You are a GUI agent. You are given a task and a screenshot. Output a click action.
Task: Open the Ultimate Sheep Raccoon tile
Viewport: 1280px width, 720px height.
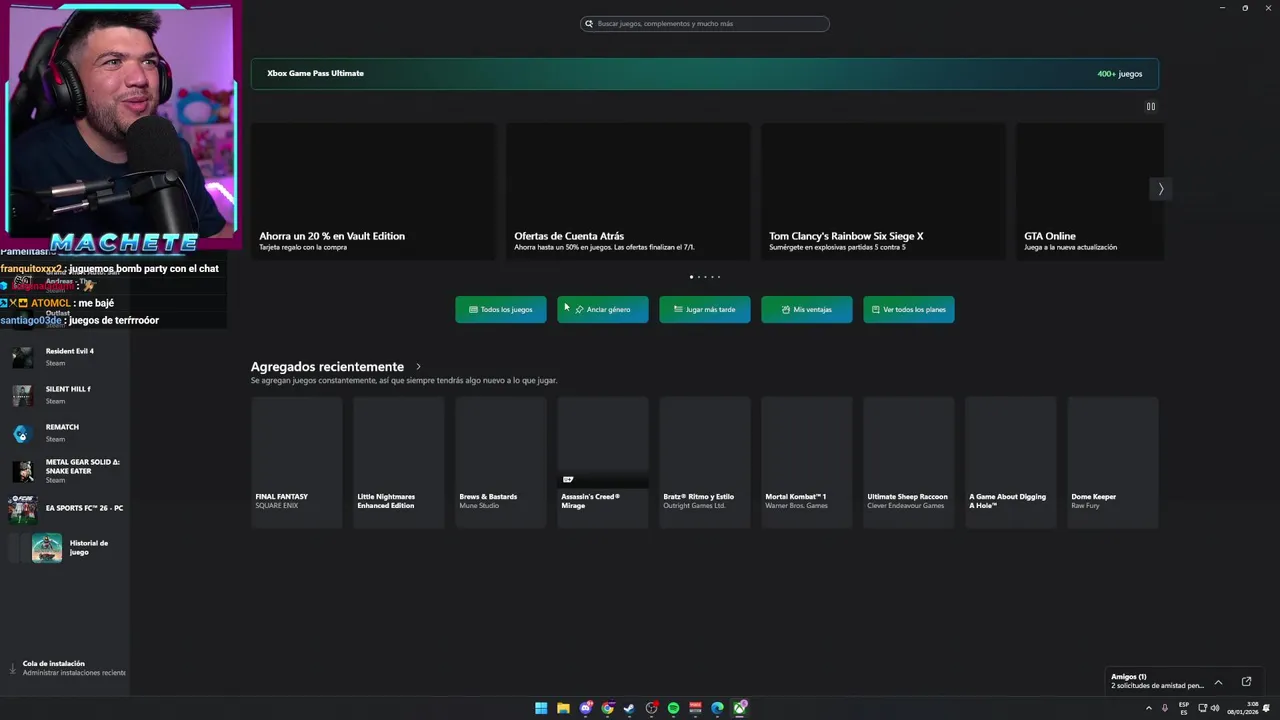909,462
